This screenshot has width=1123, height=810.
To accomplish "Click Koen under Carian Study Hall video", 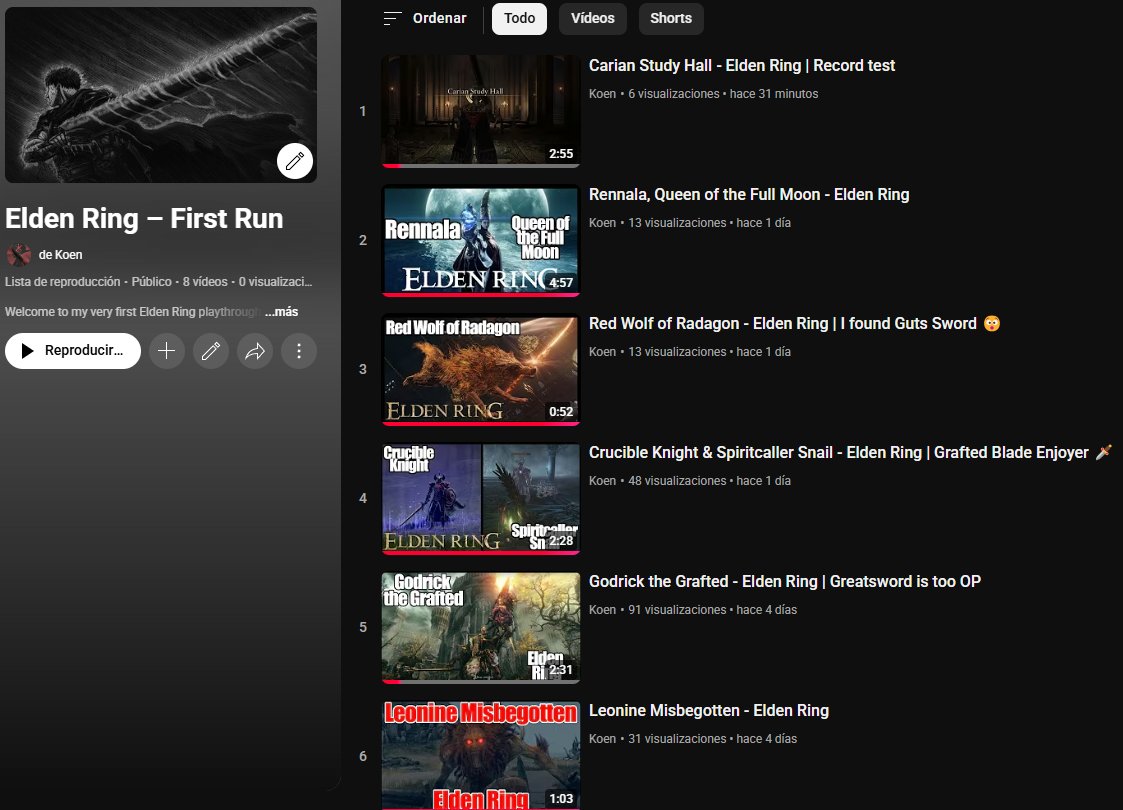I will (602, 94).
